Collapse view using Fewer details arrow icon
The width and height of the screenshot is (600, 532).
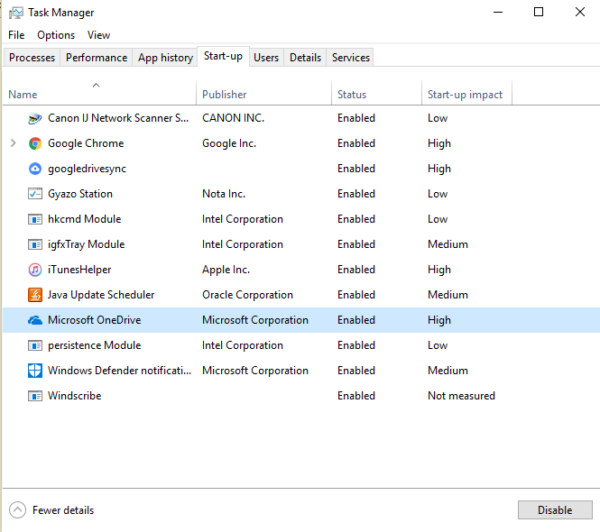click(x=17, y=510)
